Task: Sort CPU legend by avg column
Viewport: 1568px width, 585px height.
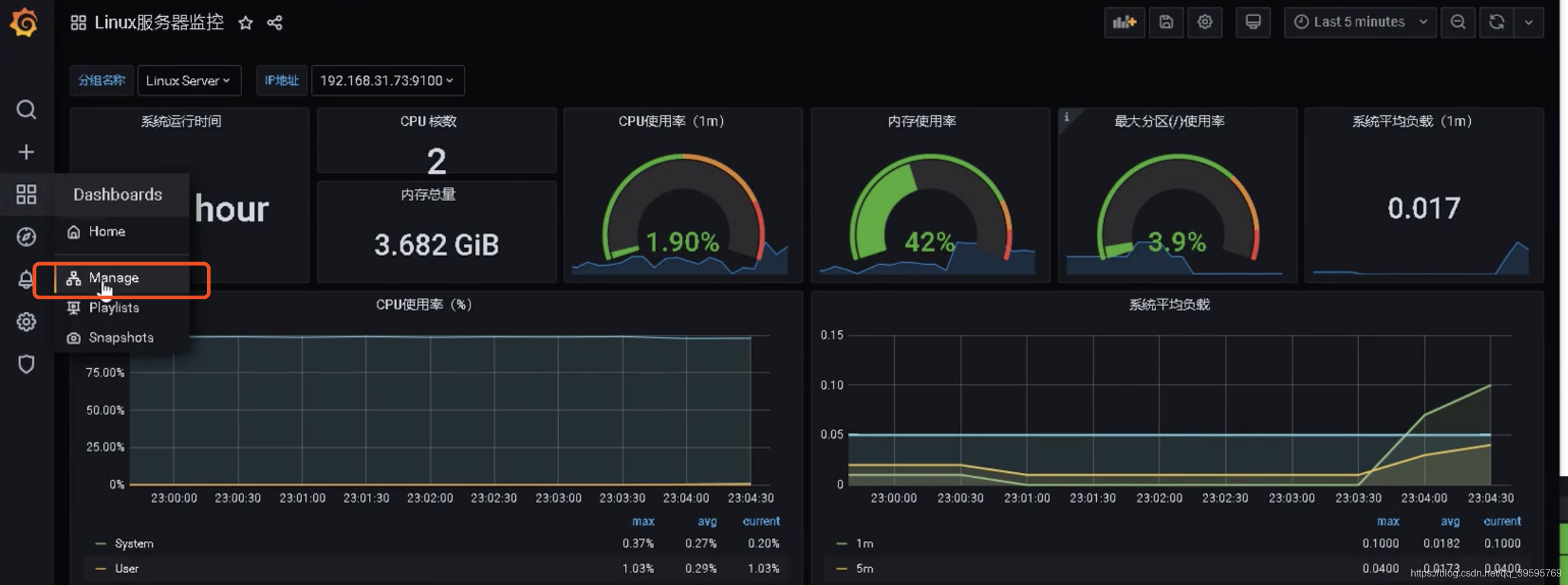Action: click(x=707, y=521)
